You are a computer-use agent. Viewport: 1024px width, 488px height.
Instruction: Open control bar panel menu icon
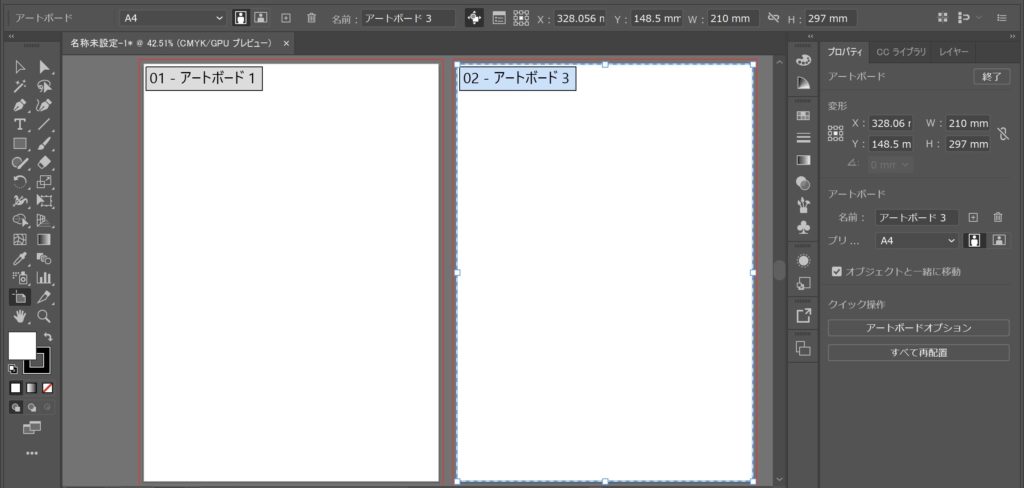coord(1002,18)
